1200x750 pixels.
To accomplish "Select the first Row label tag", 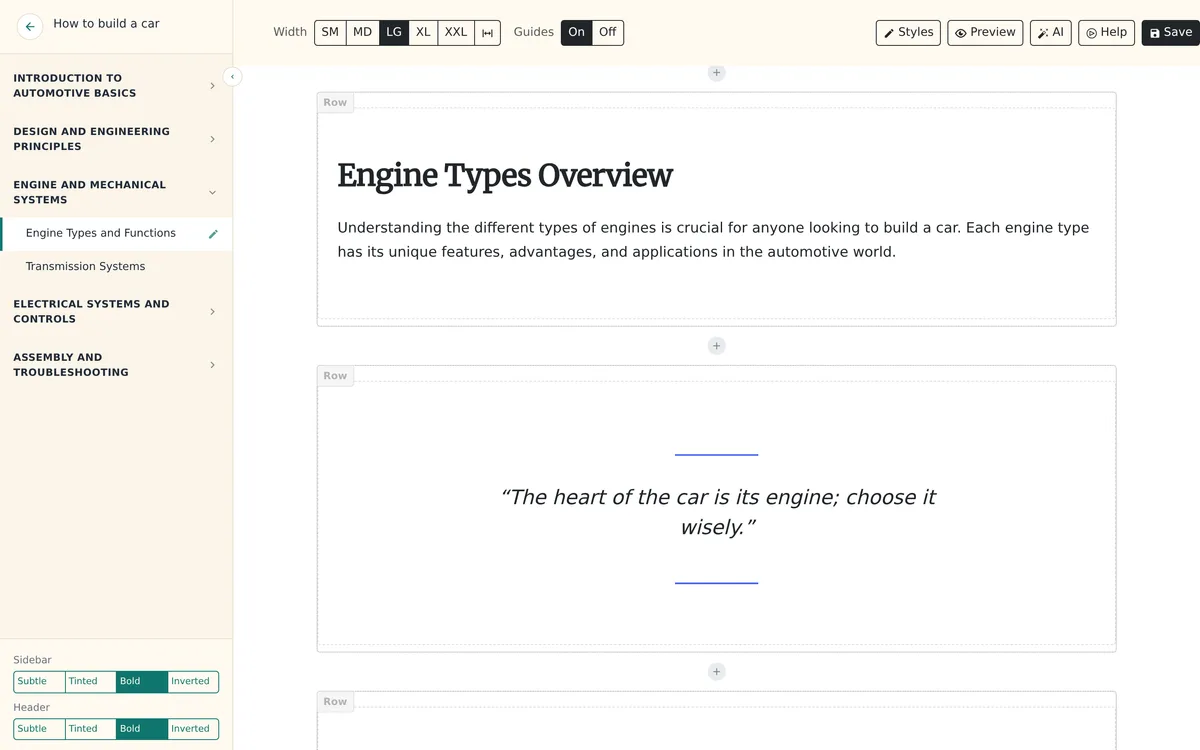I will pyautogui.click(x=335, y=102).
